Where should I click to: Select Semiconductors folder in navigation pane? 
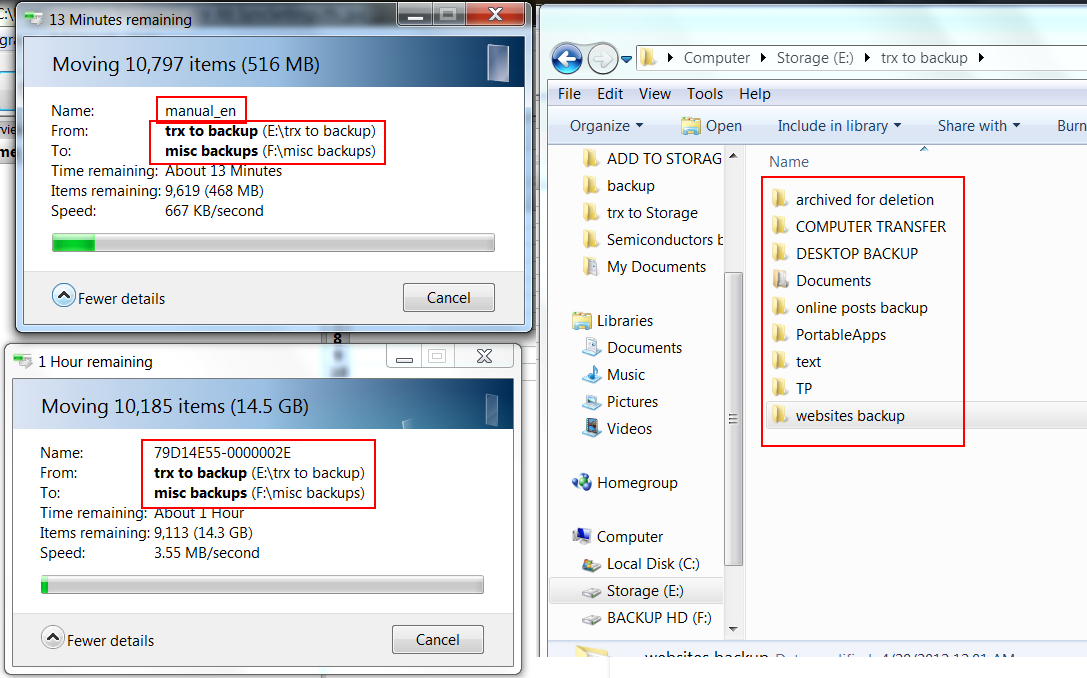652,240
